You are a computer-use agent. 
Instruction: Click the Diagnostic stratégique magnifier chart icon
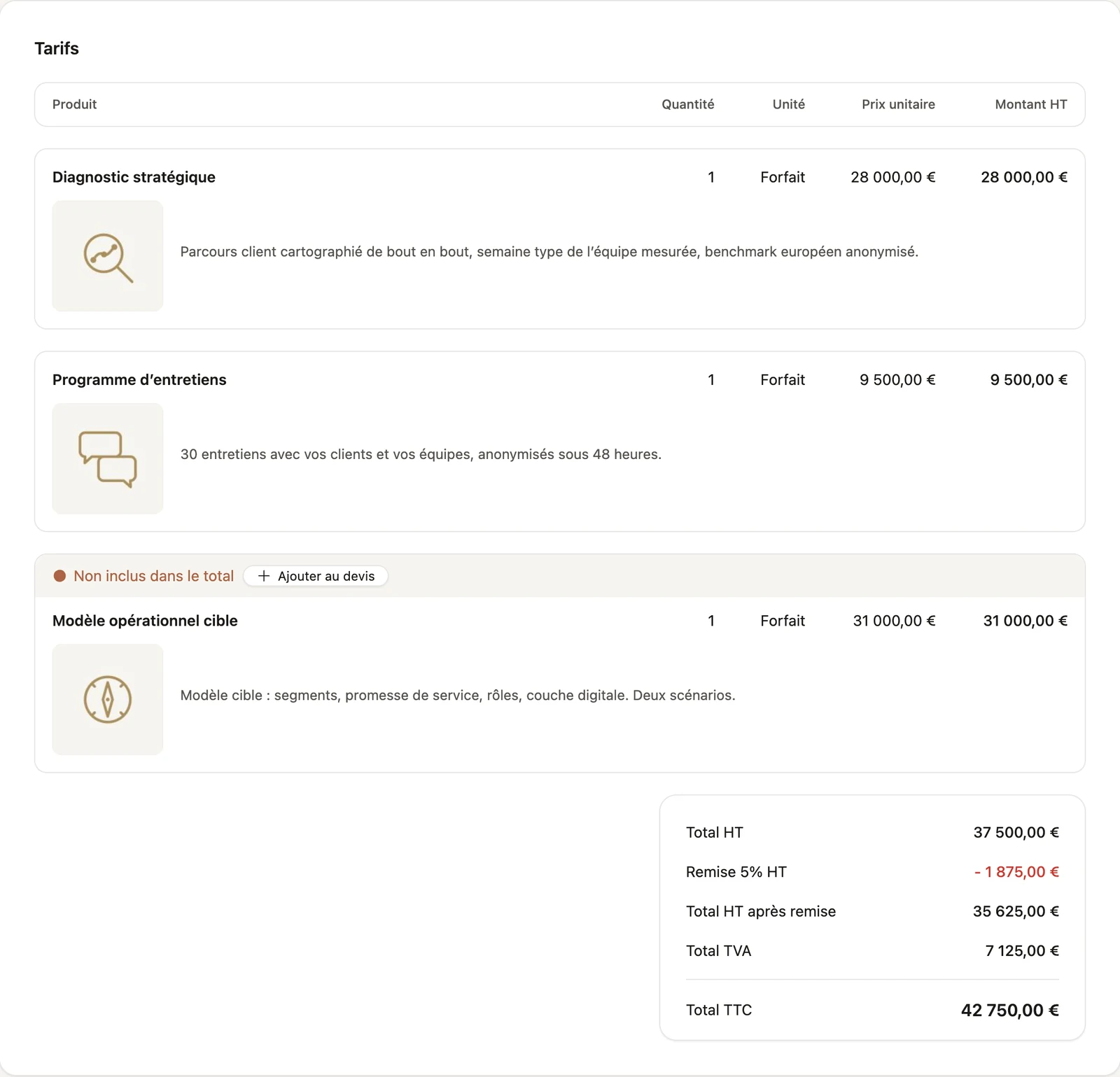[x=108, y=256]
